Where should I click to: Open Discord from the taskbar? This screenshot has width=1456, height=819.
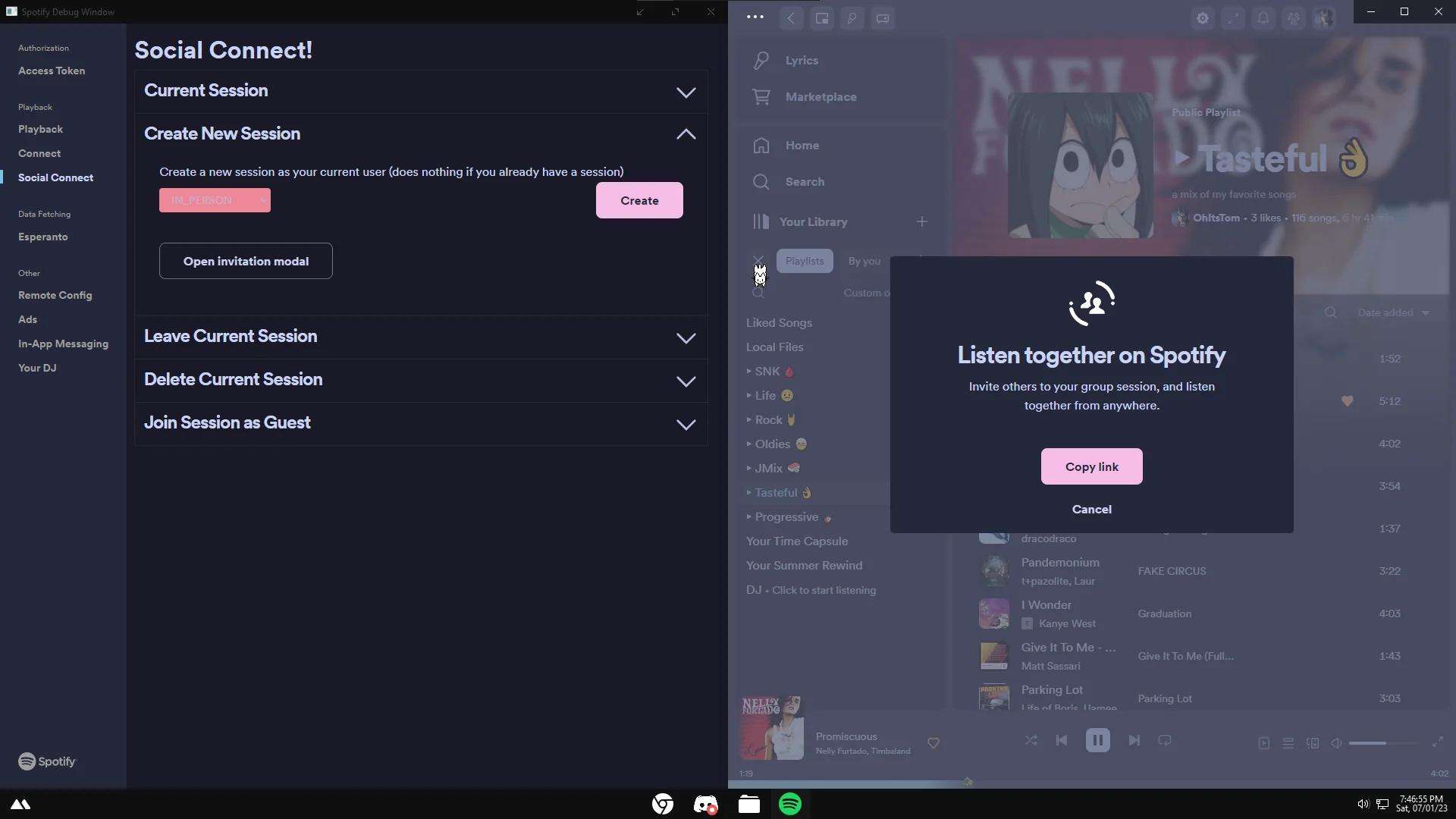(705, 805)
